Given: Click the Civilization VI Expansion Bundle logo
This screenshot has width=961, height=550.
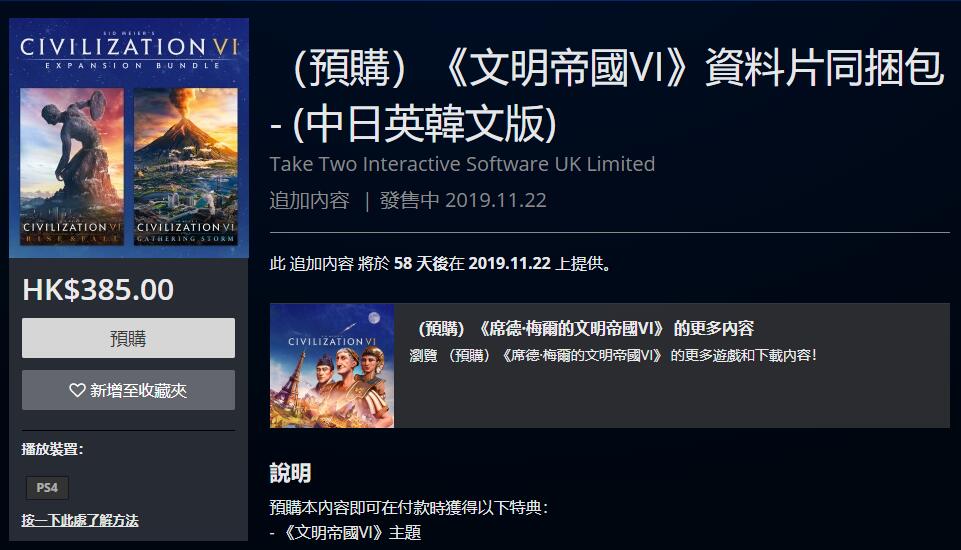Looking at the screenshot, I should tap(129, 50).
